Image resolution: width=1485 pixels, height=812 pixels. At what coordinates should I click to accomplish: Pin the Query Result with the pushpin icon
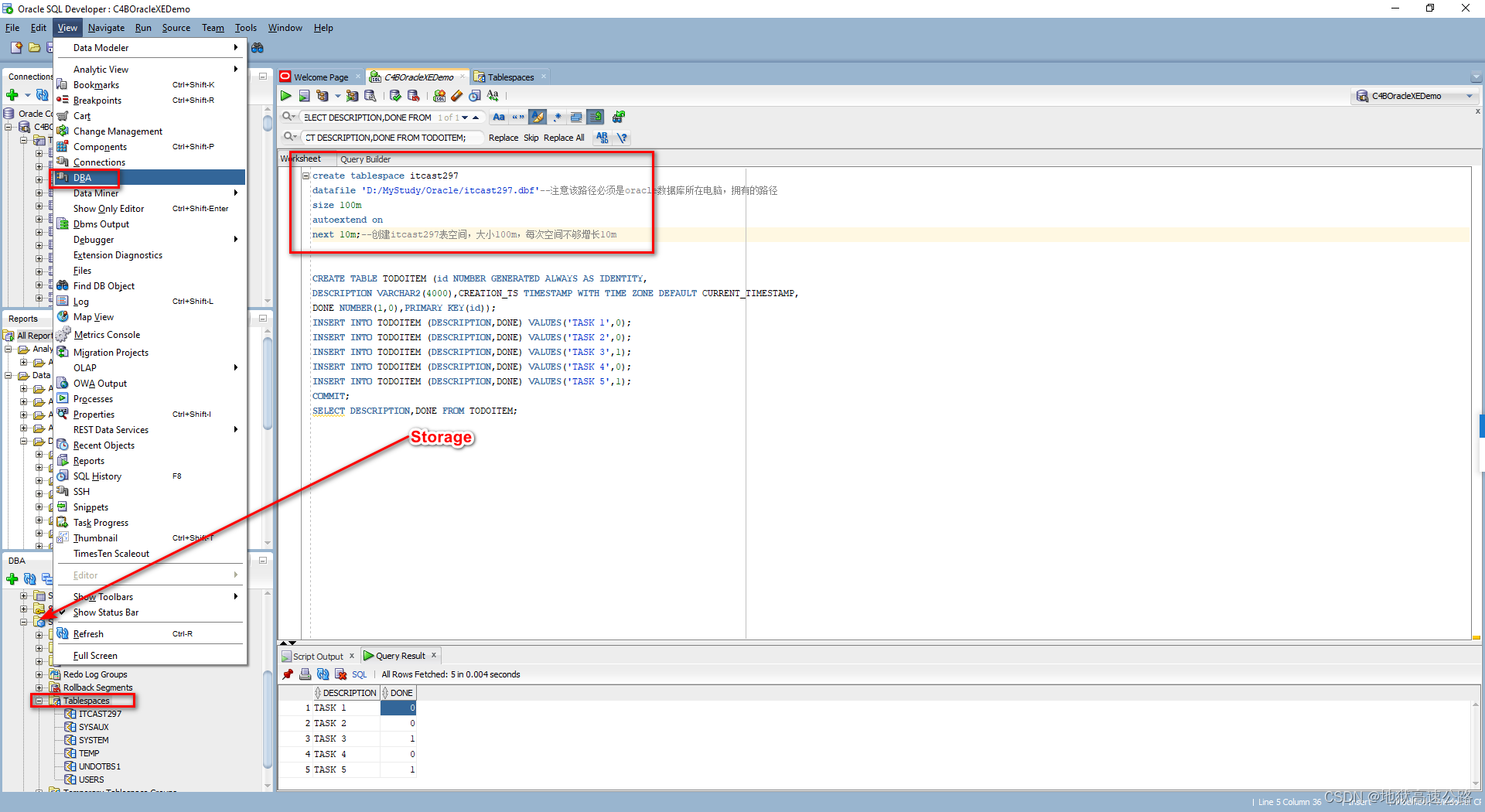[288, 674]
